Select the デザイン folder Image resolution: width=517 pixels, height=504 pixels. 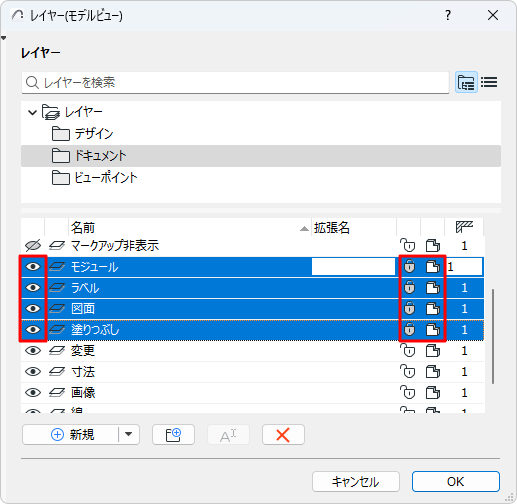(x=261, y=134)
